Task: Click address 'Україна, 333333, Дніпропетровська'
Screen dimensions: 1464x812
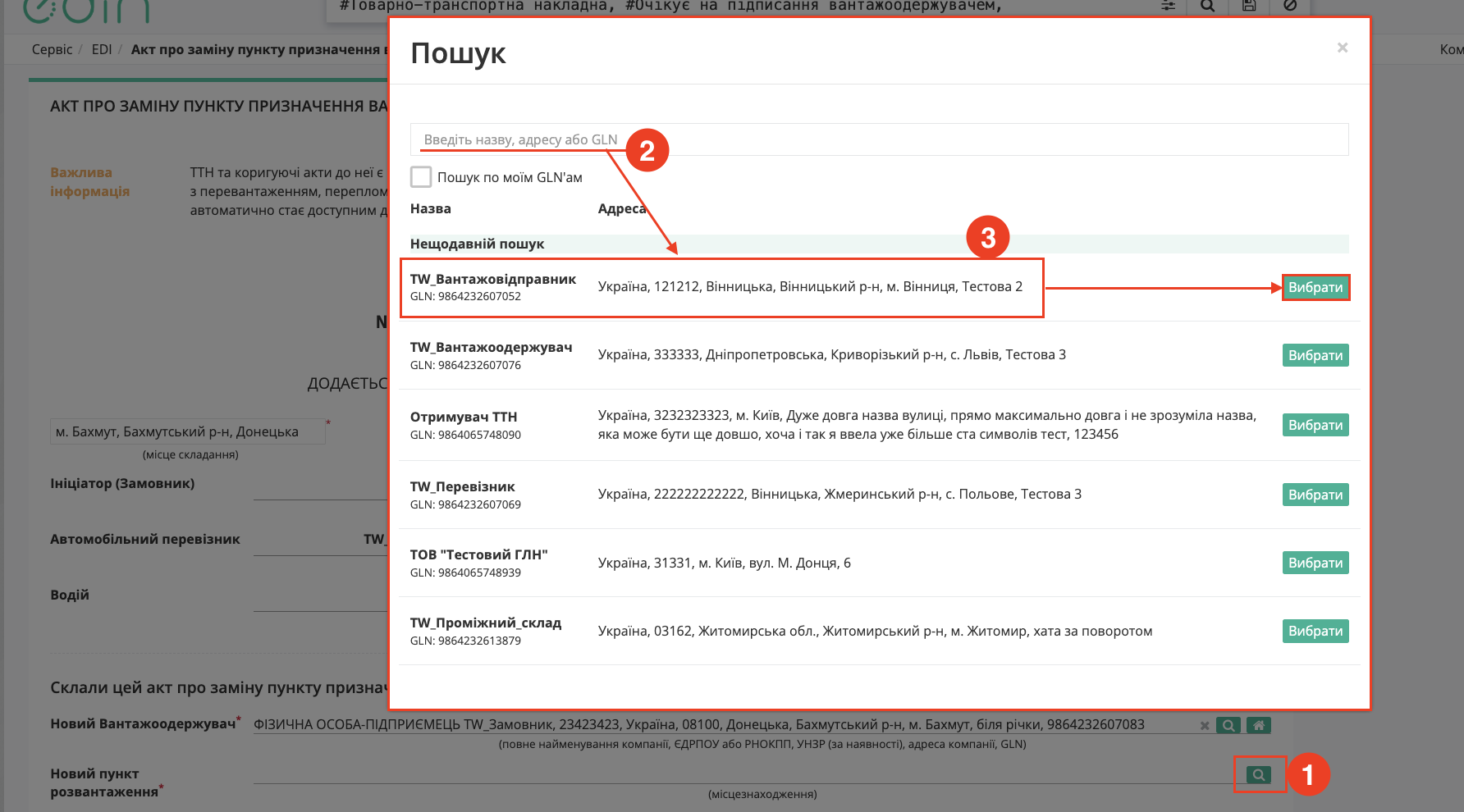Action: click(832, 354)
